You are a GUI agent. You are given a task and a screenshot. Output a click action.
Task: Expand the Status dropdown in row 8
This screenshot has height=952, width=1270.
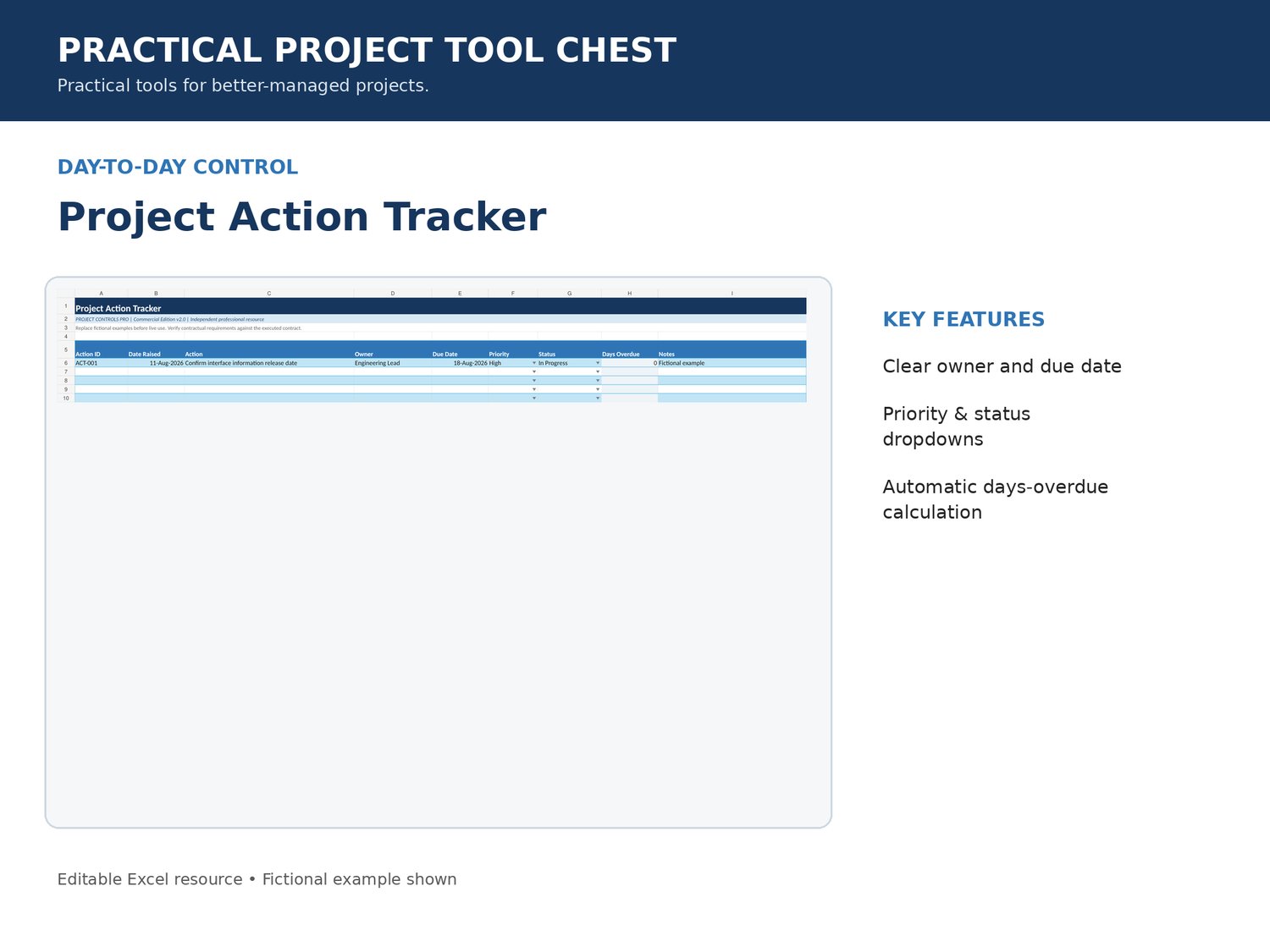pyautogui.click(x=598, y=381)
